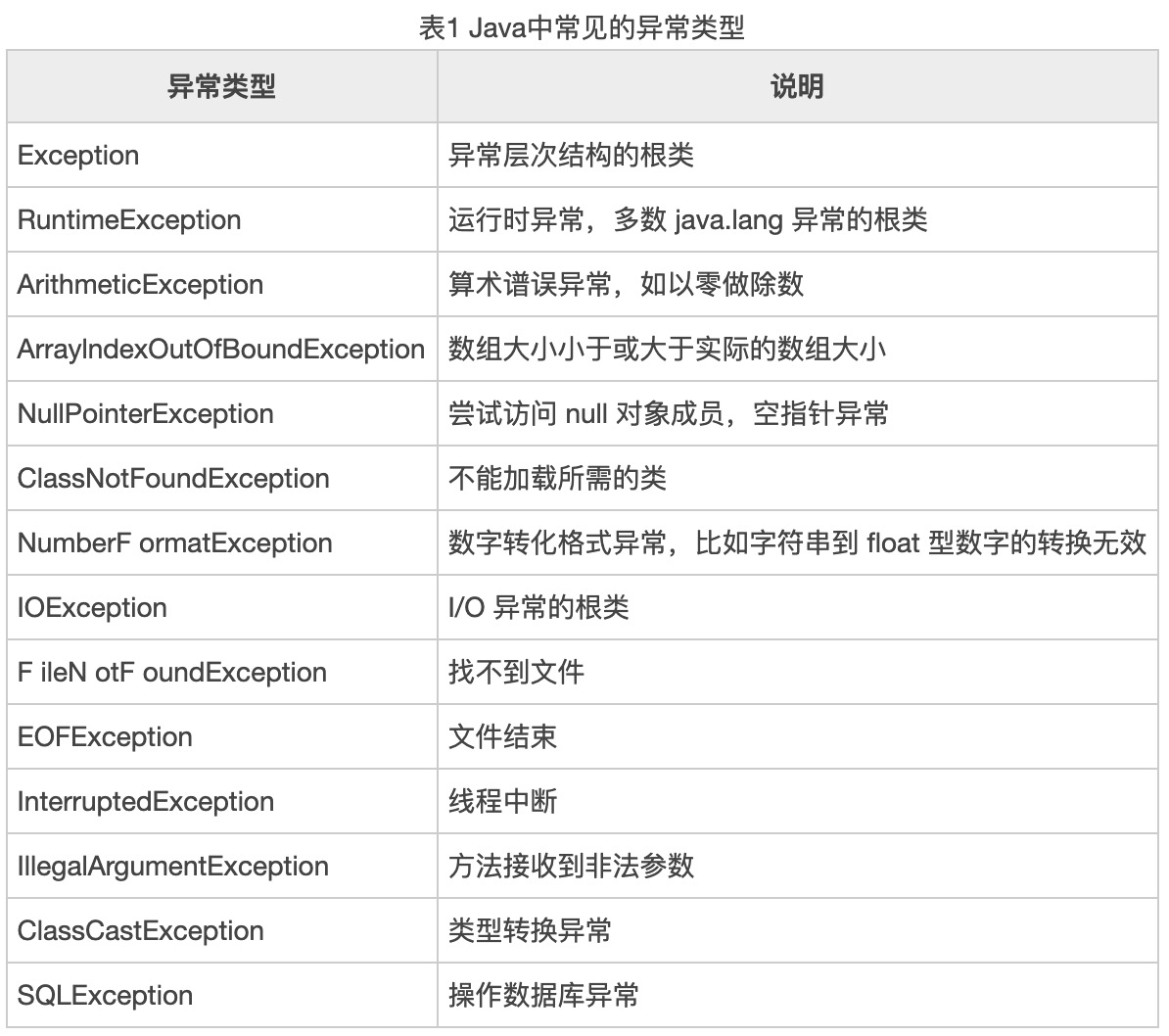This screenshot has height=1036, width=1169.
Task: Click the ClassNotFoundException row name
Action: pyautogui.click(x=173, y=479)
